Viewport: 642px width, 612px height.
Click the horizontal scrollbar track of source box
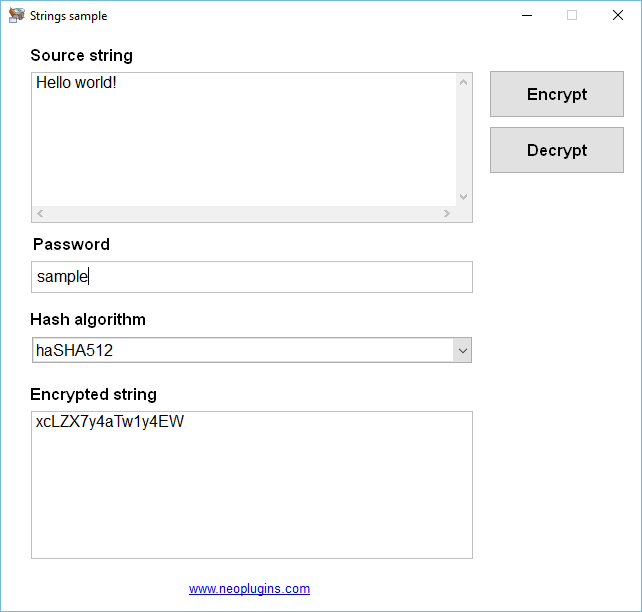[x=243, y=213]
